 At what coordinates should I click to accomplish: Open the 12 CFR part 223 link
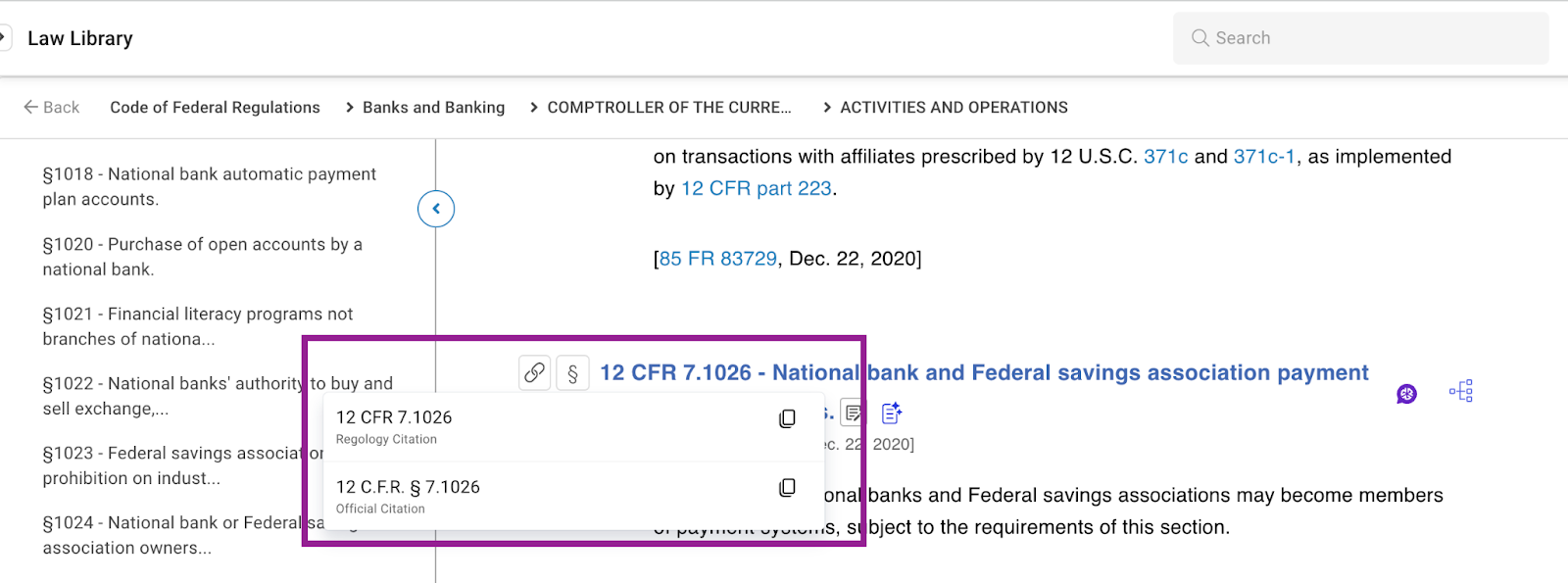click(756, 189)
